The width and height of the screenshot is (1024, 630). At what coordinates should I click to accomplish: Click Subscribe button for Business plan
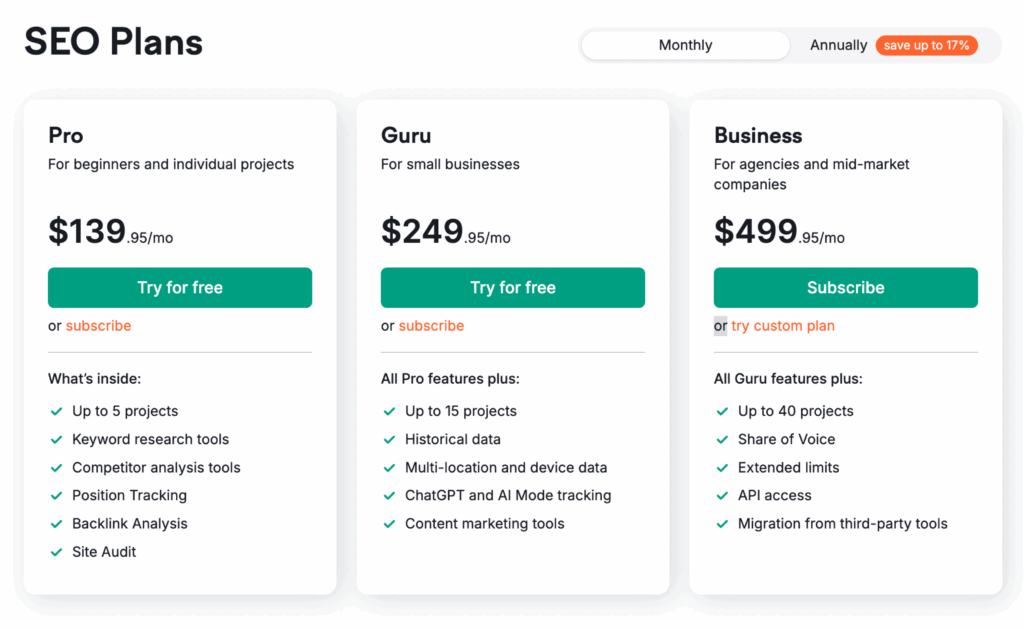click(845, 287)
